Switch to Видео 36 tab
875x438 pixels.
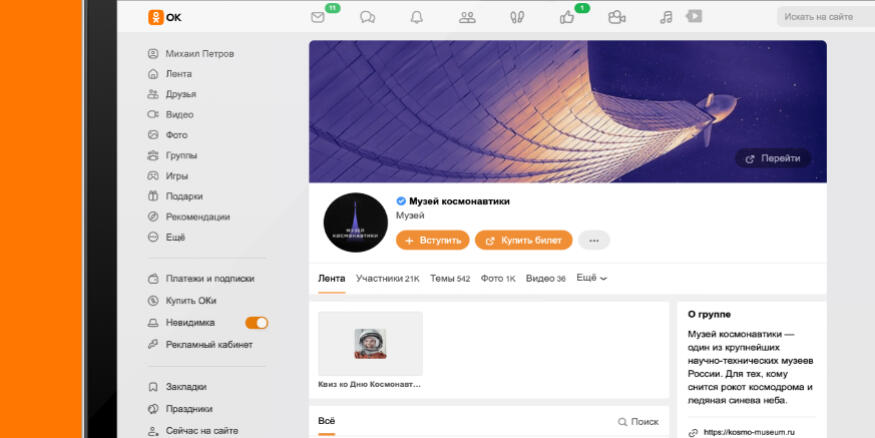click(545, 278)
